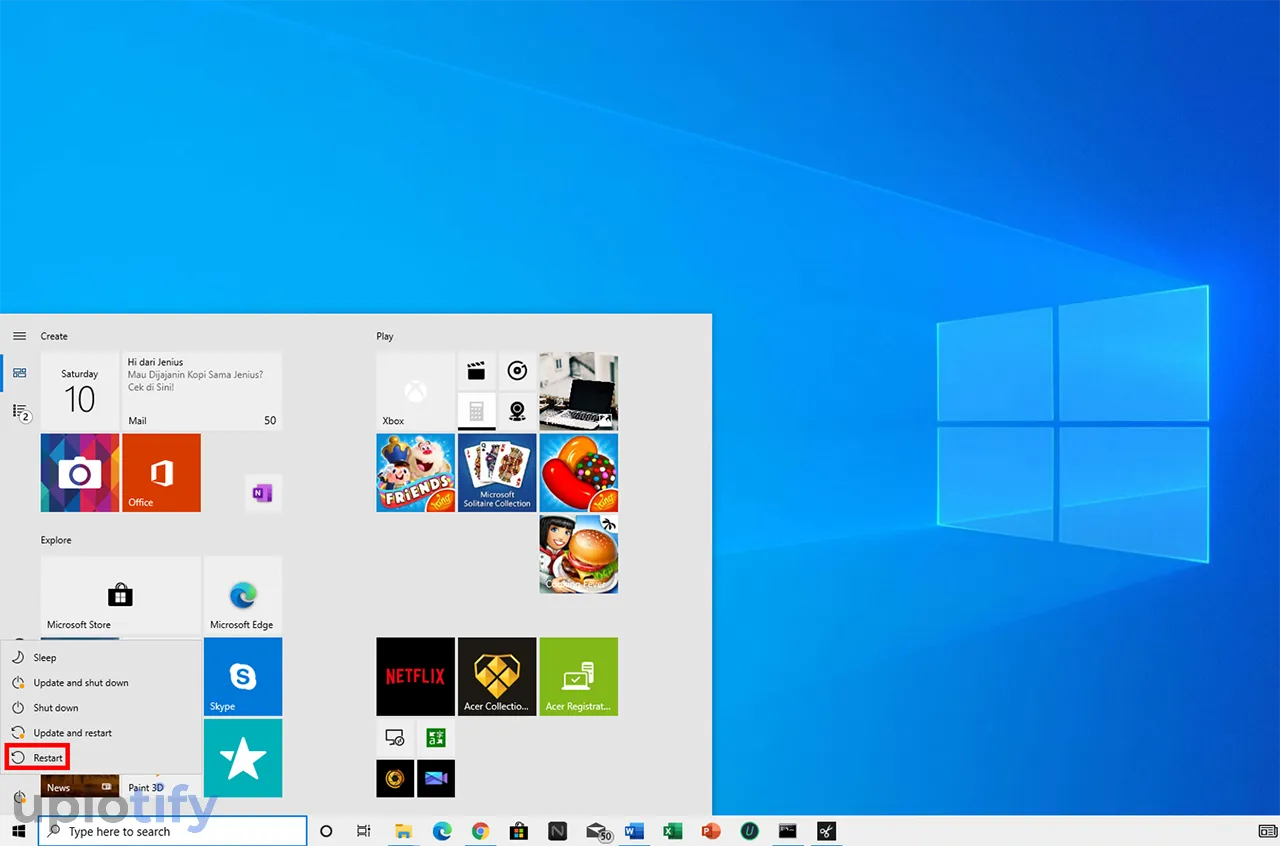
Task: Open the Saturday 10 Calendar tile
Action: (x=80, y=391)
